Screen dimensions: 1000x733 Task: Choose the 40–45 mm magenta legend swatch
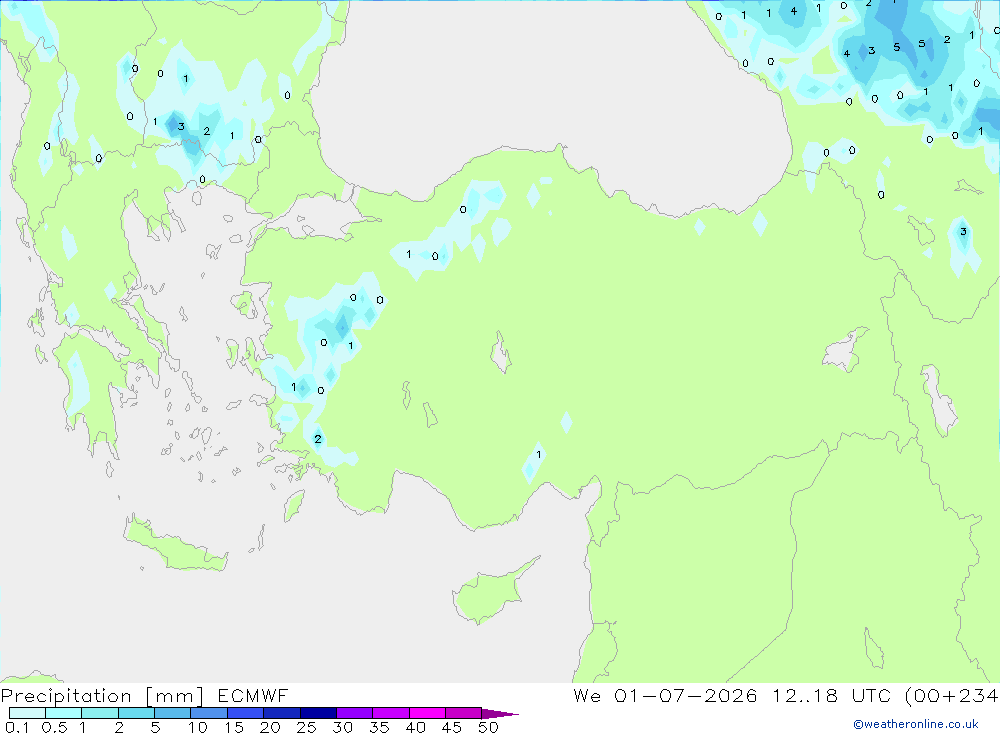(427, 713)
